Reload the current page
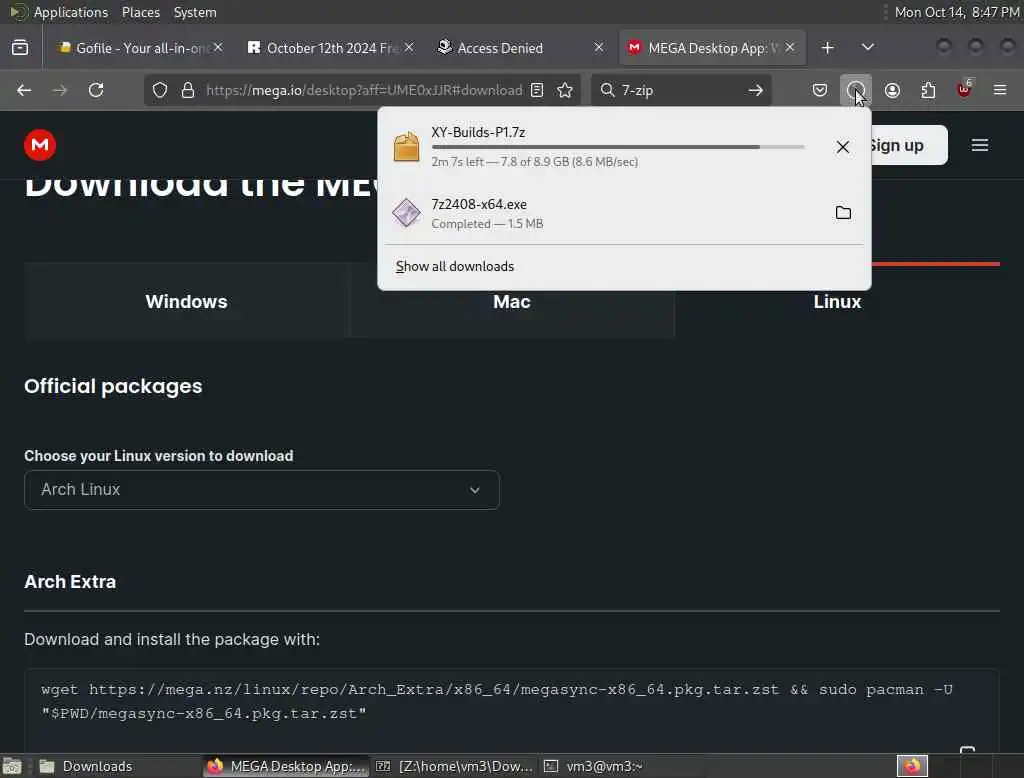Screen dimensions: 1024x778 point(96,90)
